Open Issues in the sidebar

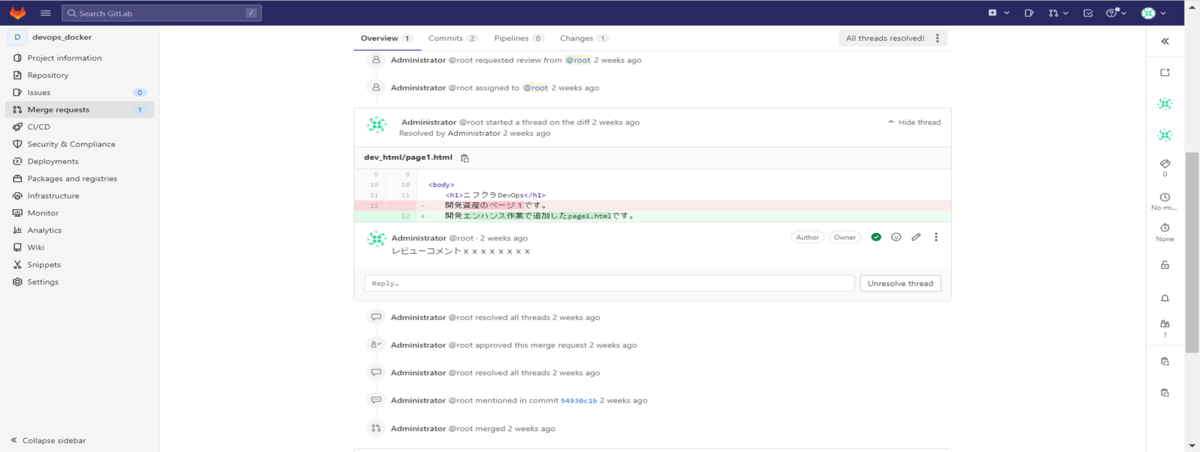pyautogui.click(x=39, y=92)
